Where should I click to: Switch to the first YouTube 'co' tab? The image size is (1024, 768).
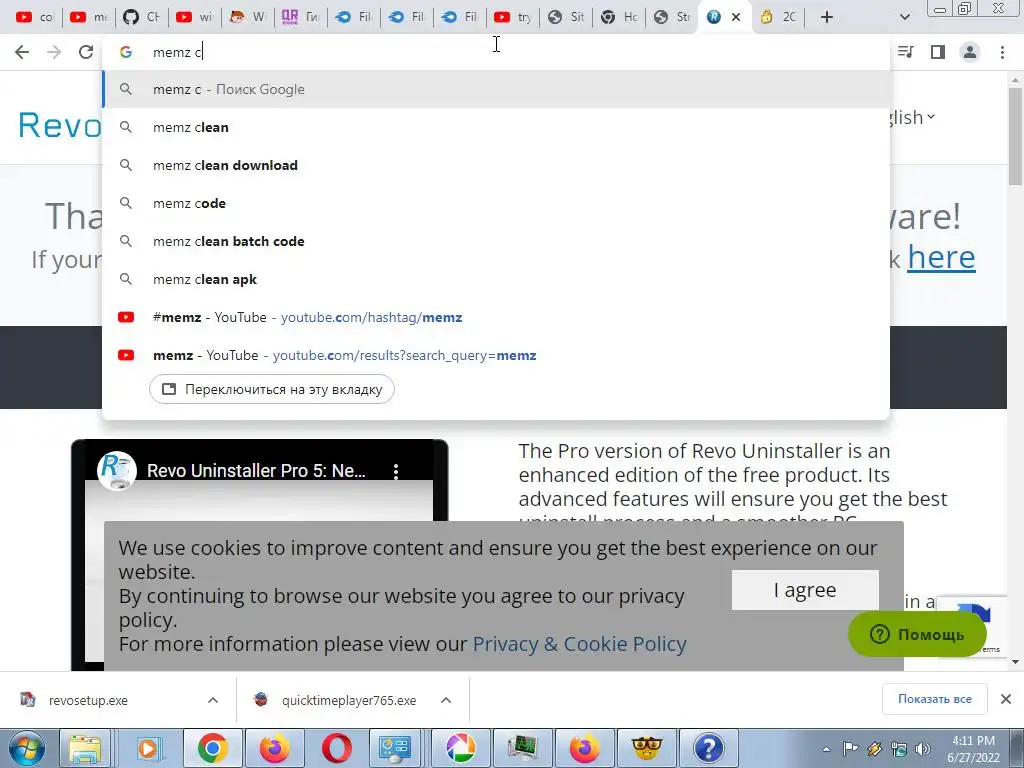(x=34, y=17)
